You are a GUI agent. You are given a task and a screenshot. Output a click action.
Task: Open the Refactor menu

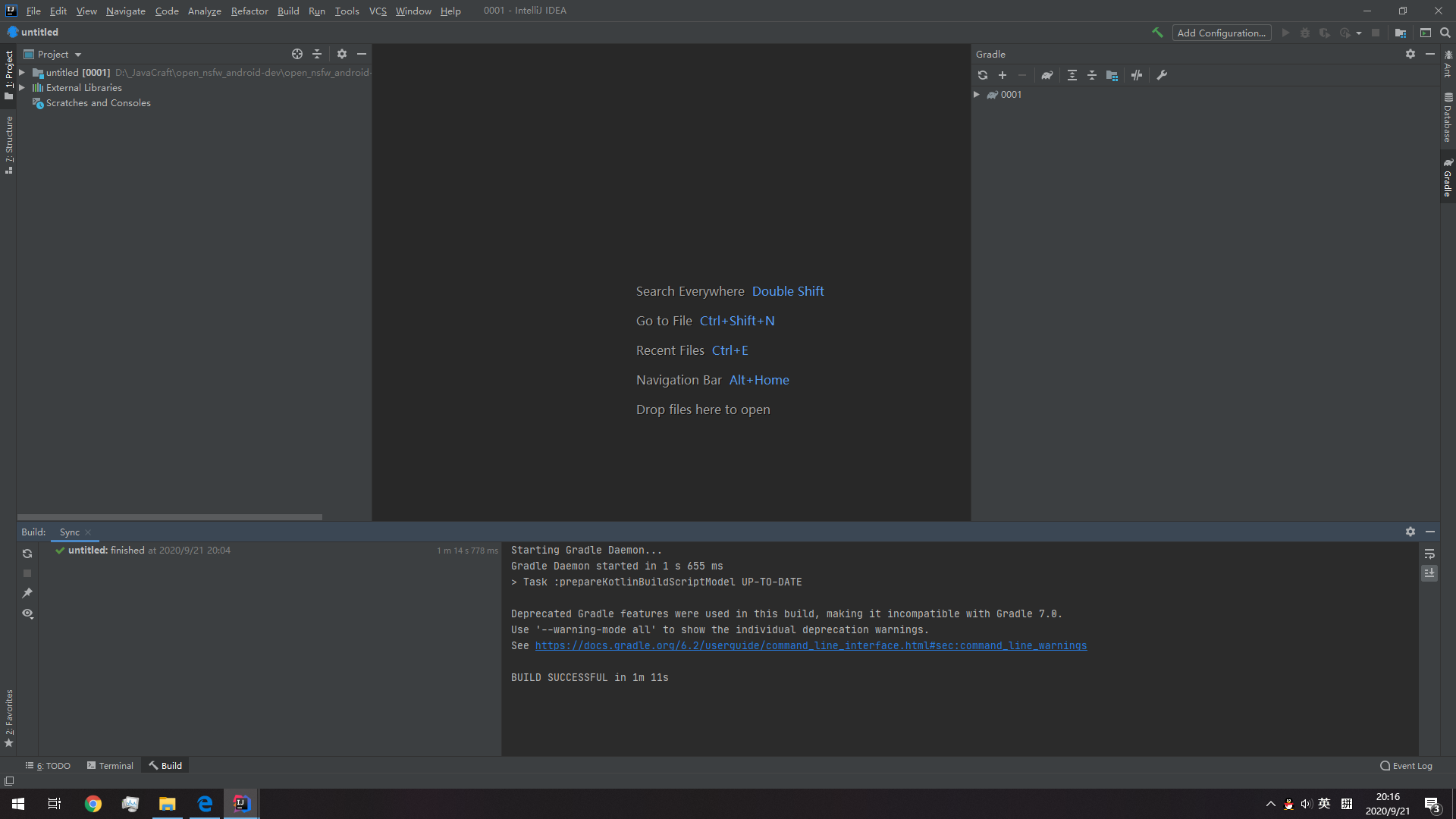pyautogui.click(x=249, y=11)
